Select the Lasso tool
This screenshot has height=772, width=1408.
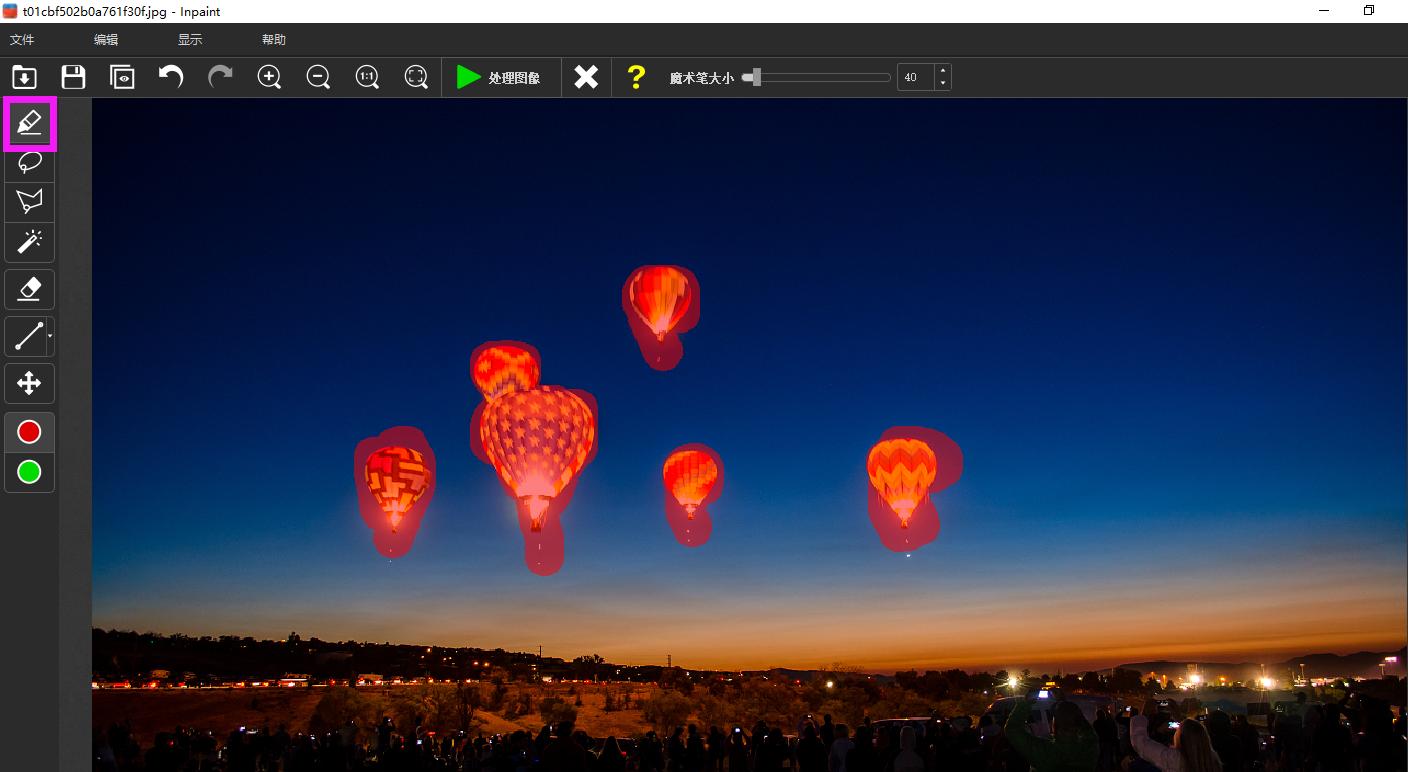[29, 162]
